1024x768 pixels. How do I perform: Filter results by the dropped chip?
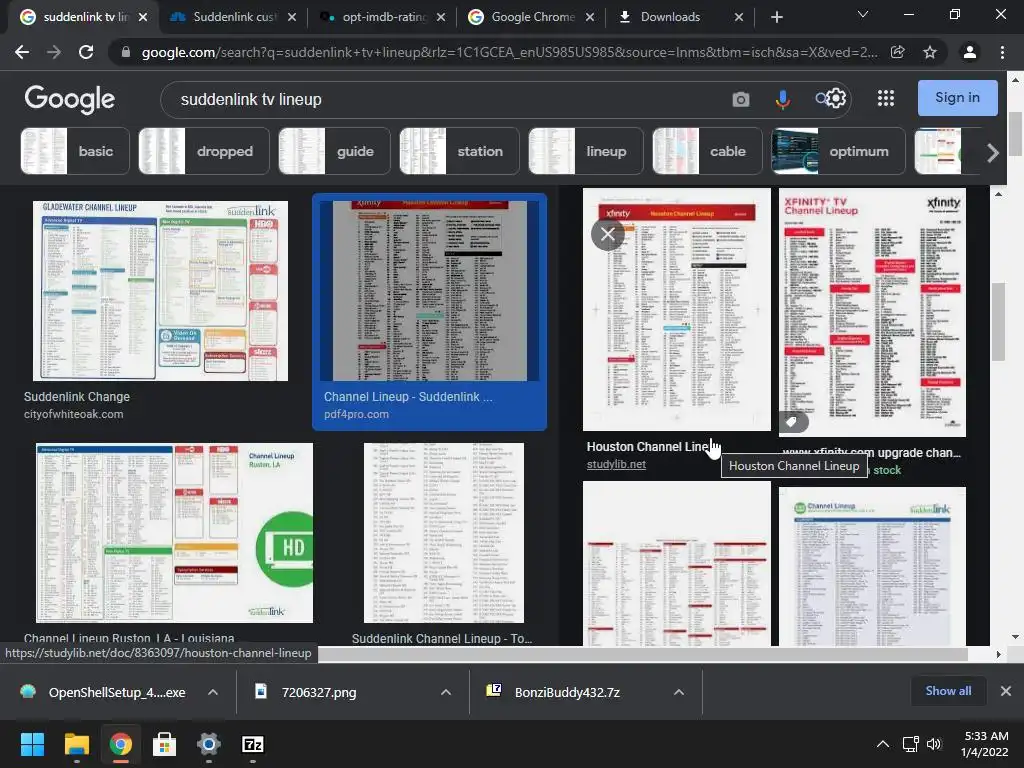point(204,152)
